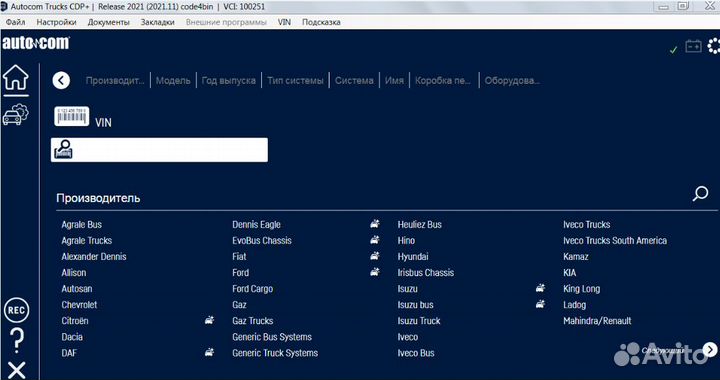The height and width of the screenshot is (380, 720).
Task: Open the VIN menu
Action: (284, 22)
